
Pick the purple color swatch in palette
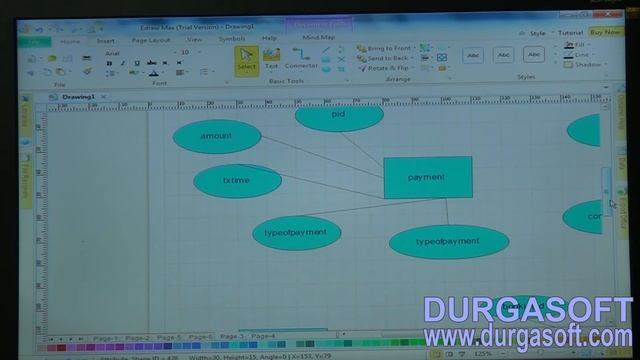click(x=119, y=347)
